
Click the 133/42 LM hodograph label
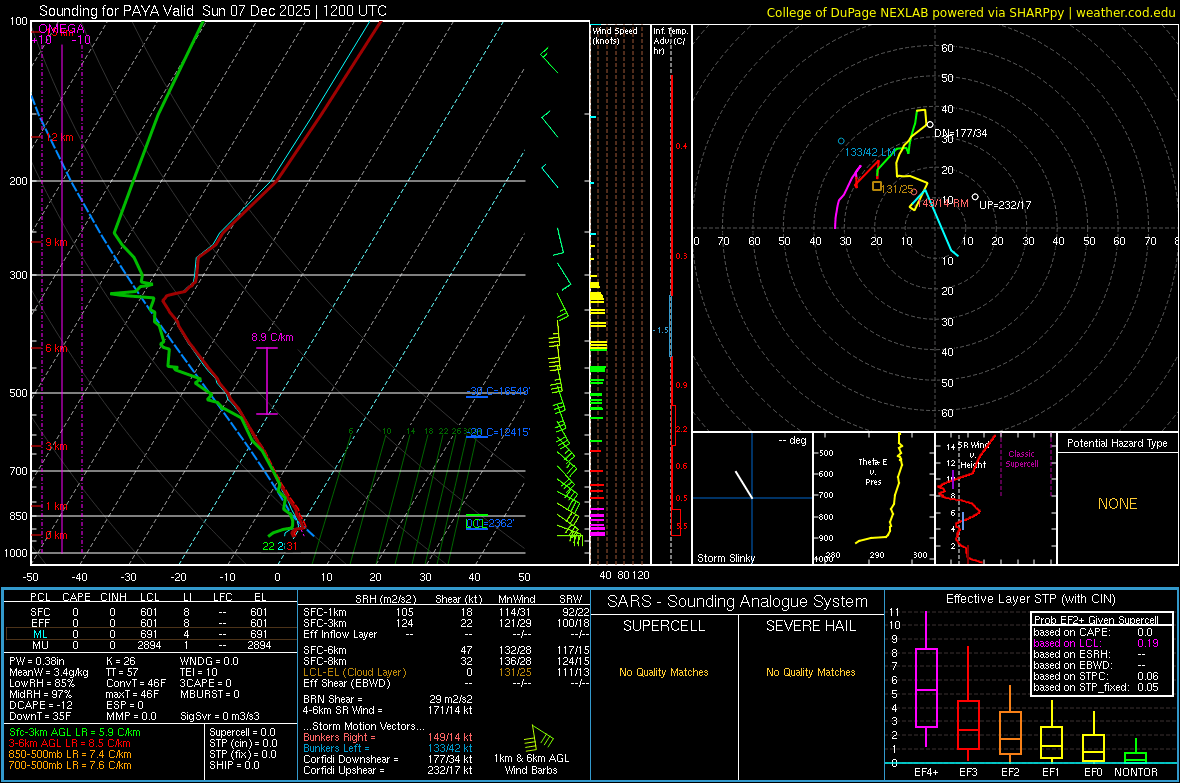[870, 152]
